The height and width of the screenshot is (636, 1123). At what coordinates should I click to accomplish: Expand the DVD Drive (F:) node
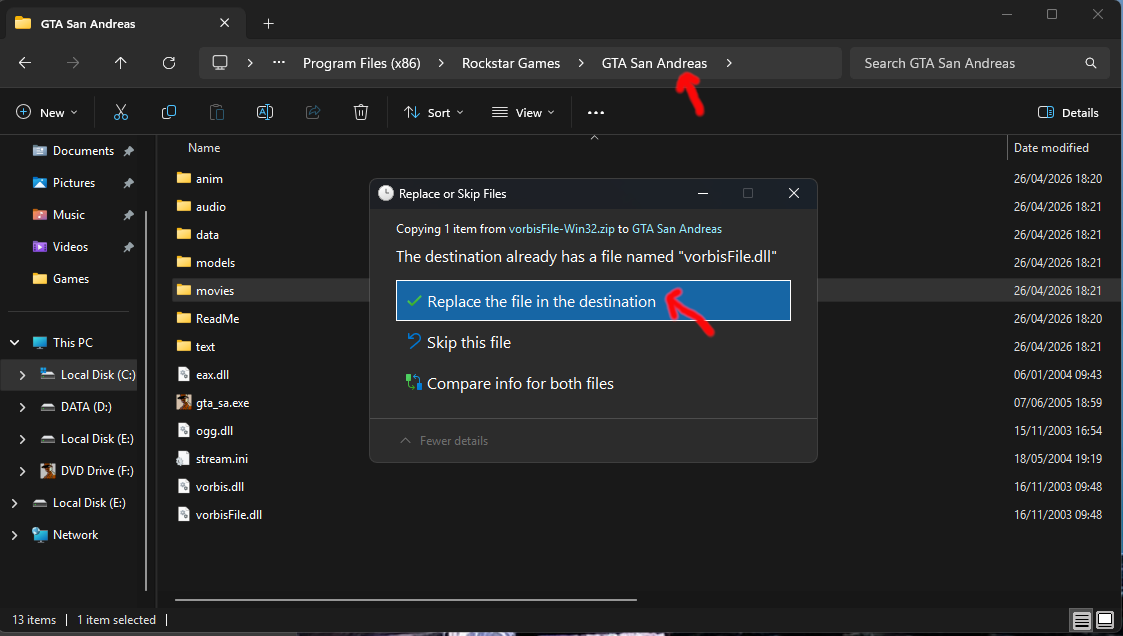click(x=22, y=471)
